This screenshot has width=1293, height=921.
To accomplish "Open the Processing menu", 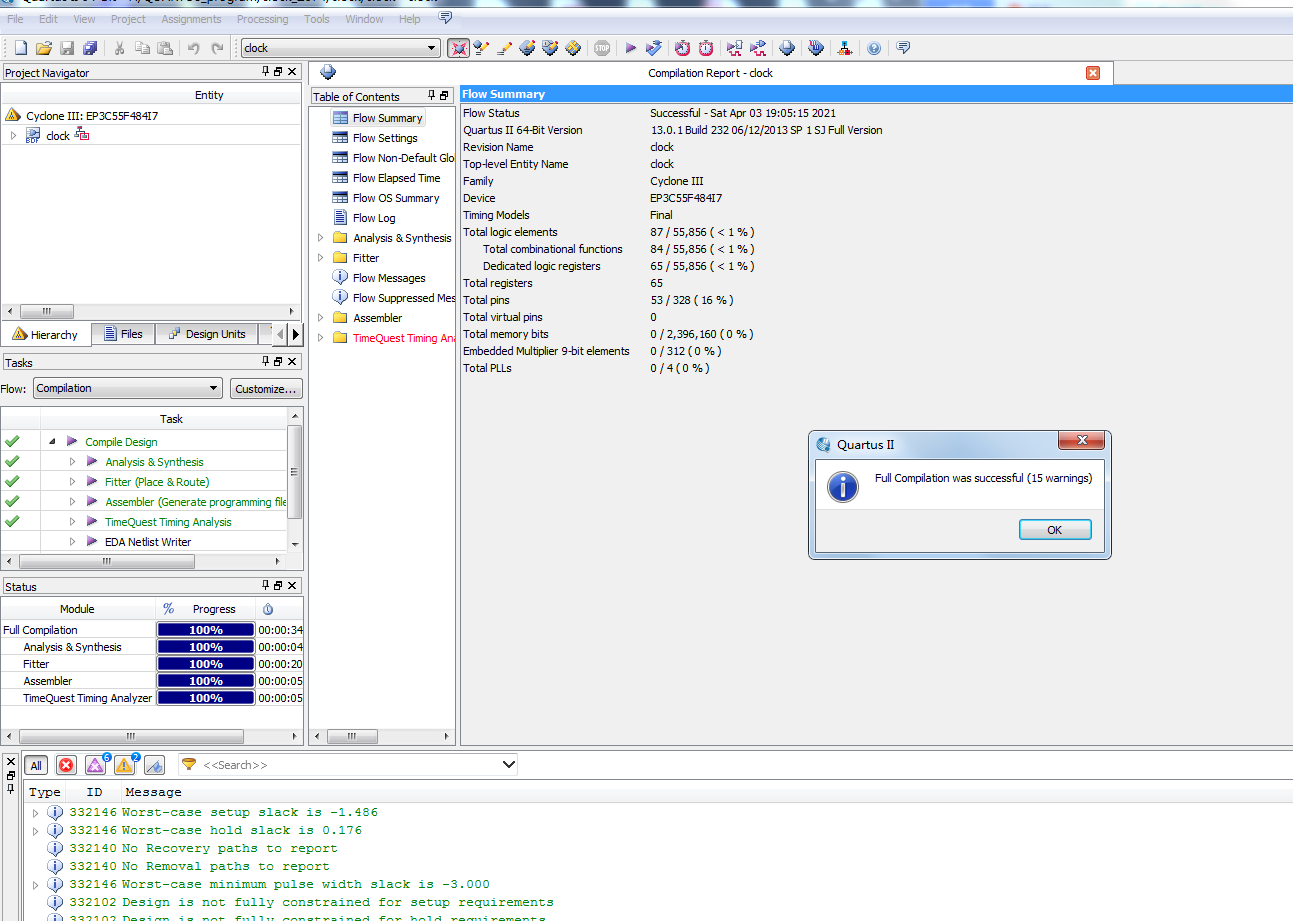I will click(x=262, y=18).
